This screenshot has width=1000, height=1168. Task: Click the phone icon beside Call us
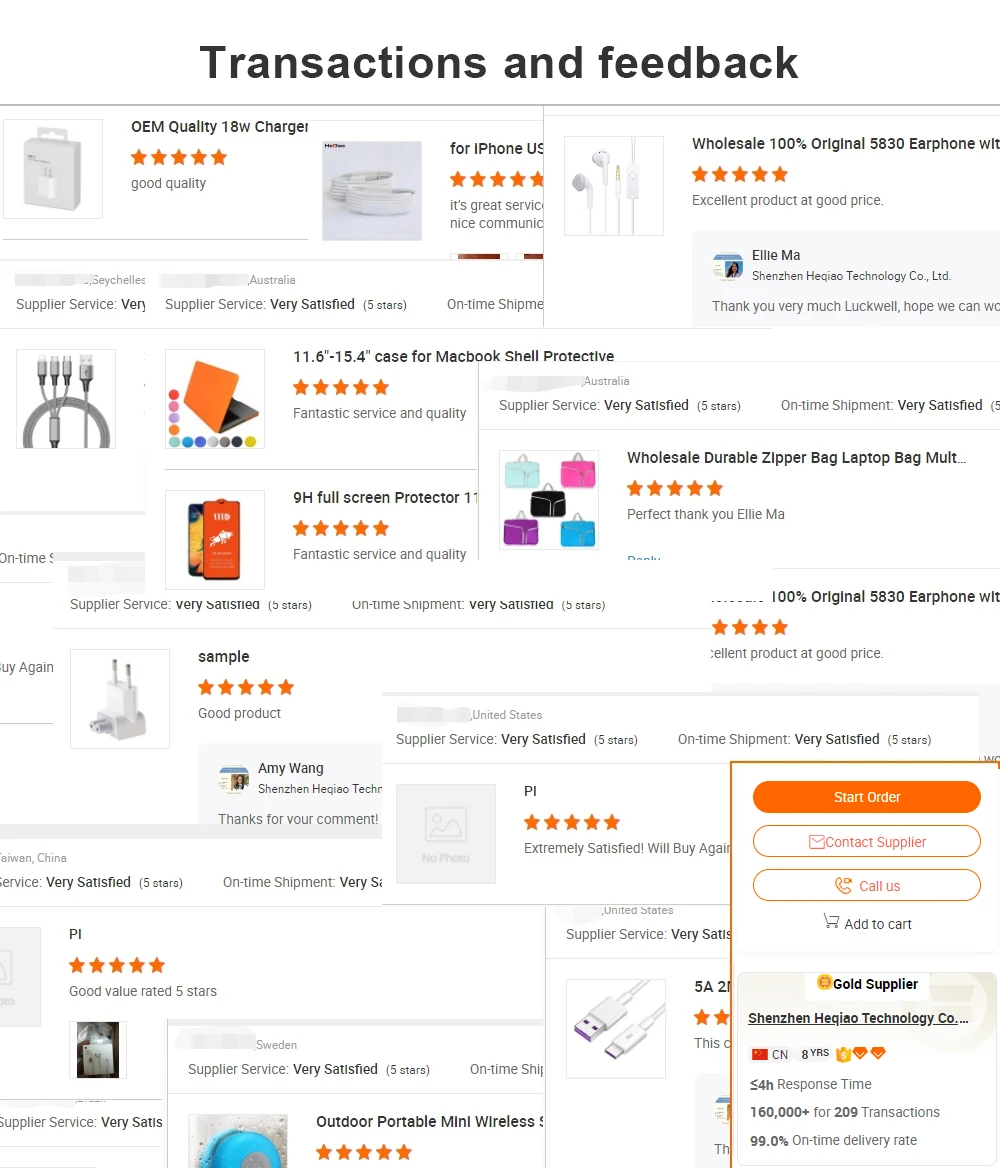843,886
